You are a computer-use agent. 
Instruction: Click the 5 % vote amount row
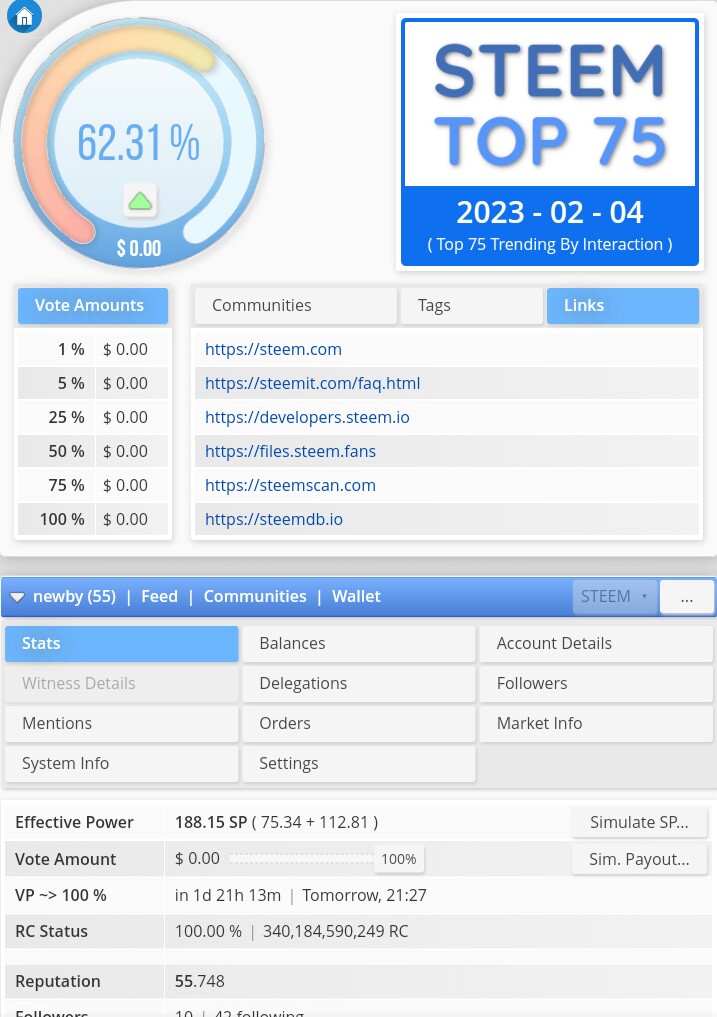click(93, 383)
